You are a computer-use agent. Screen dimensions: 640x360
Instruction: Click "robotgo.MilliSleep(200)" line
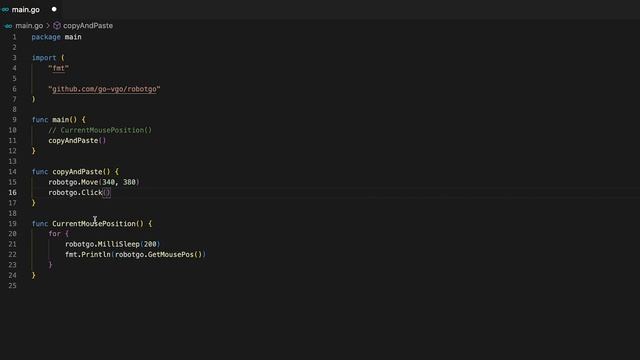pos(113,244)
